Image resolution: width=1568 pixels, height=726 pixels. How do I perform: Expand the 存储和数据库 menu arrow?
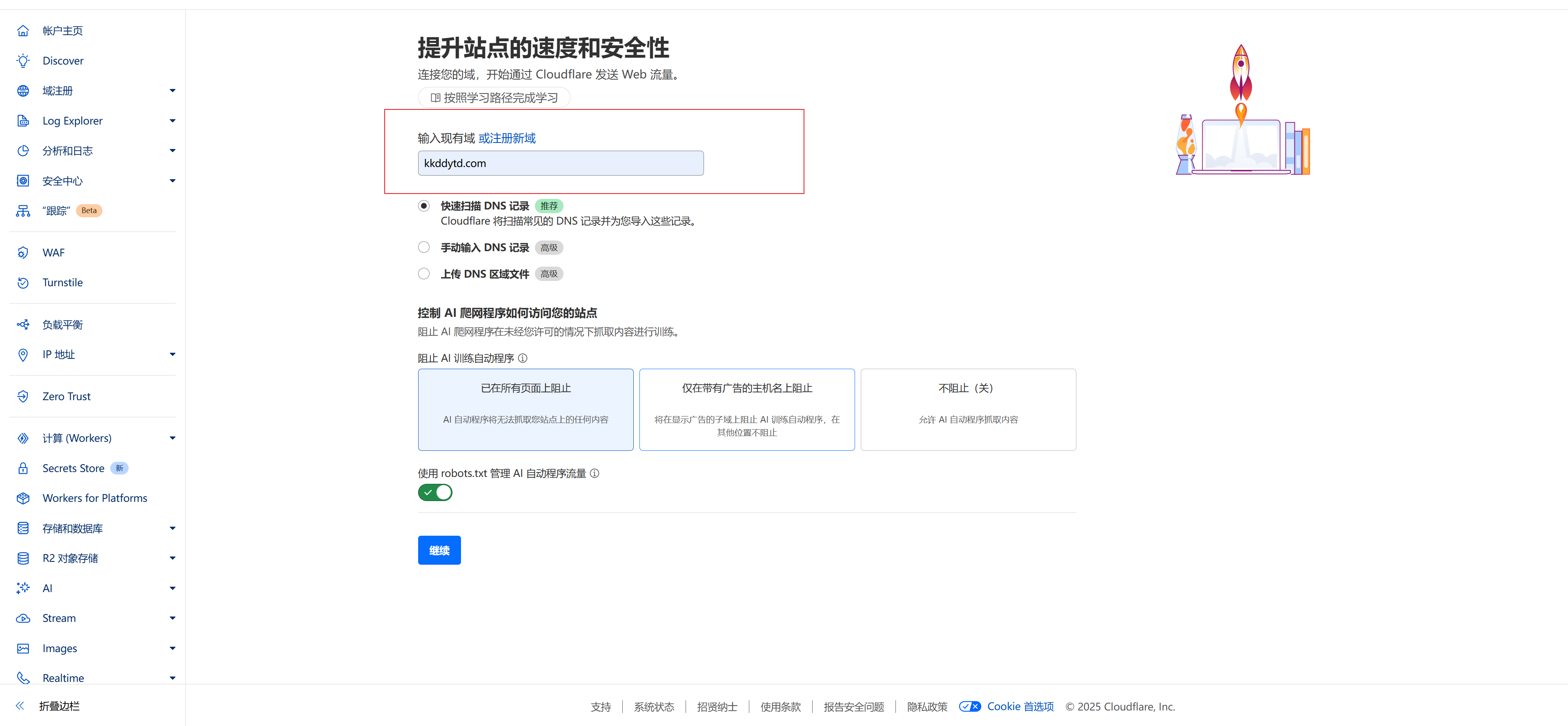coord(172,528)
